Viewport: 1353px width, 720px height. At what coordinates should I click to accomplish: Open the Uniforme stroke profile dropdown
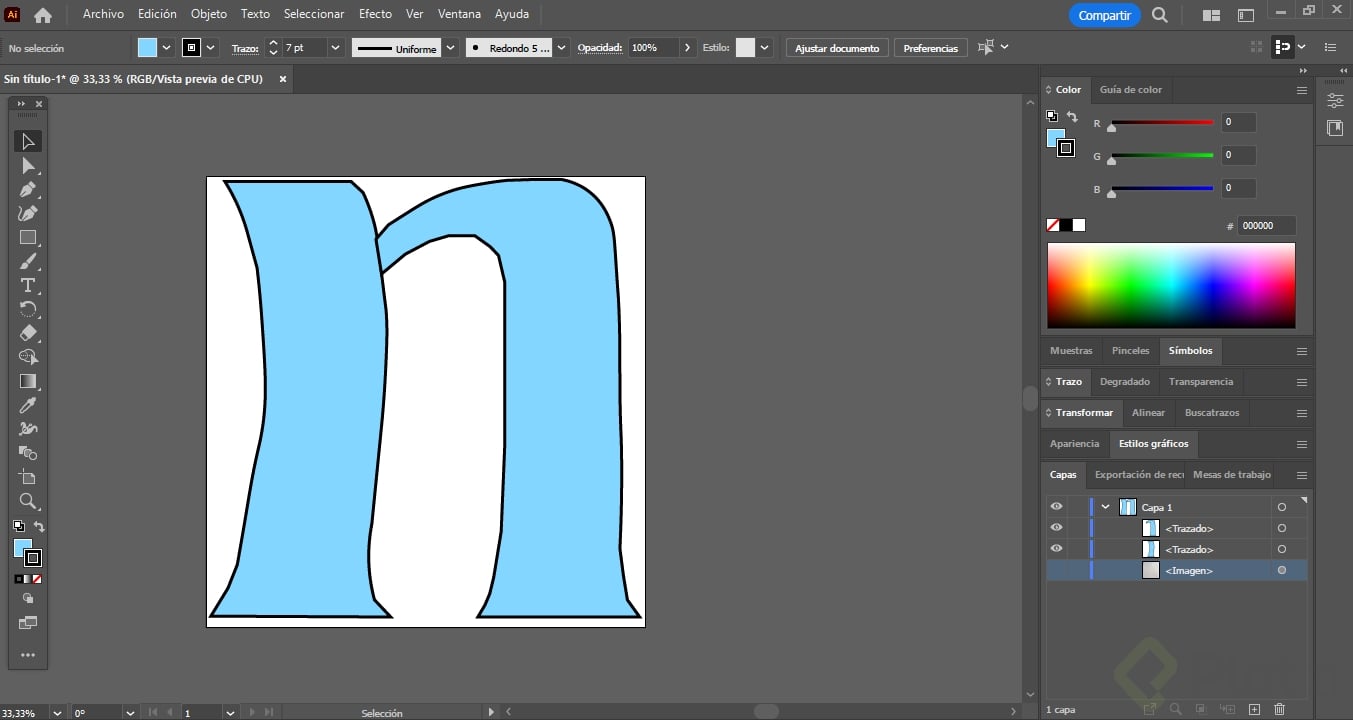451,48
